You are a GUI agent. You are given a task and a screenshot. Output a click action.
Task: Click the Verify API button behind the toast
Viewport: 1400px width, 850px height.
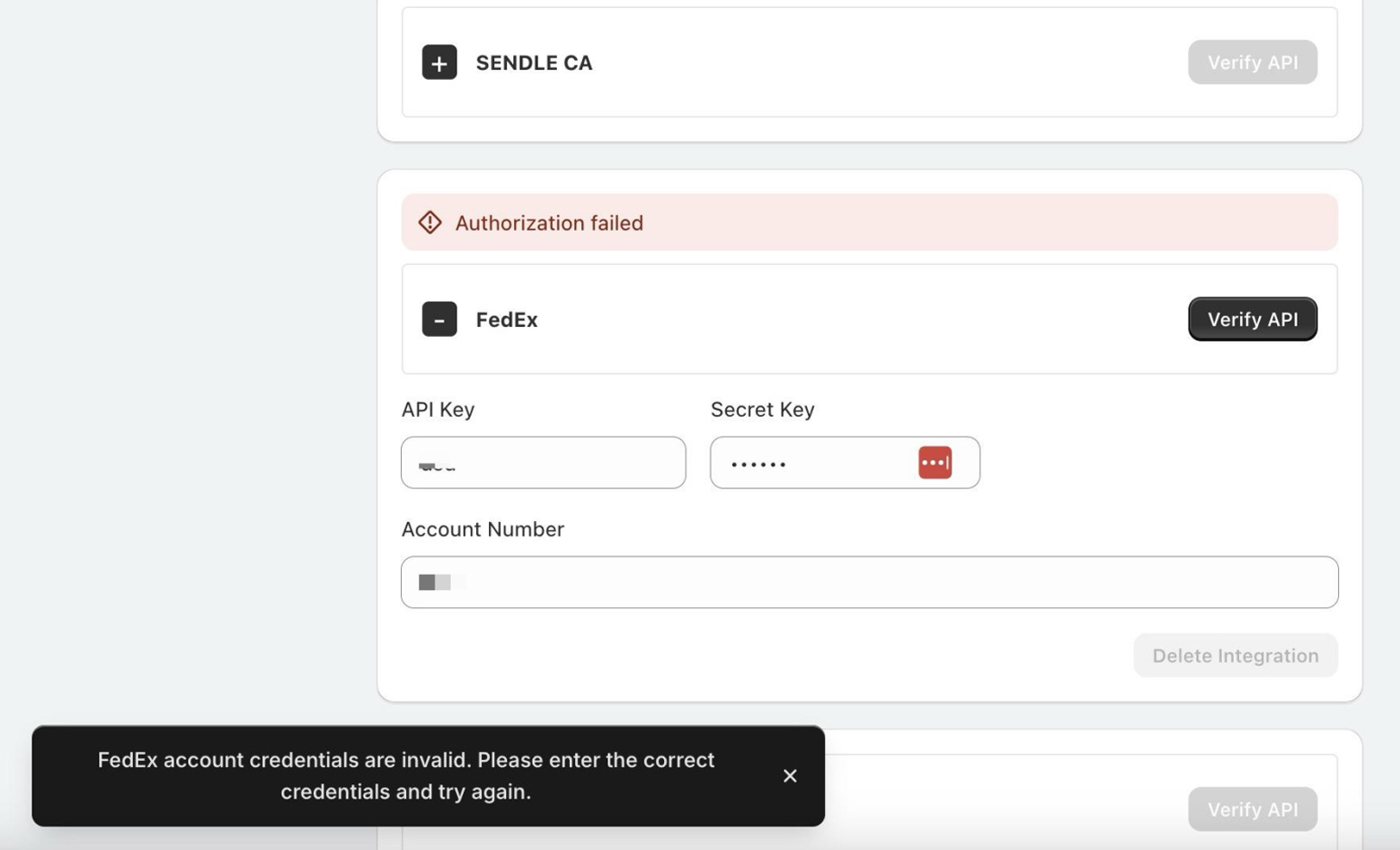tap(1253, 809)
